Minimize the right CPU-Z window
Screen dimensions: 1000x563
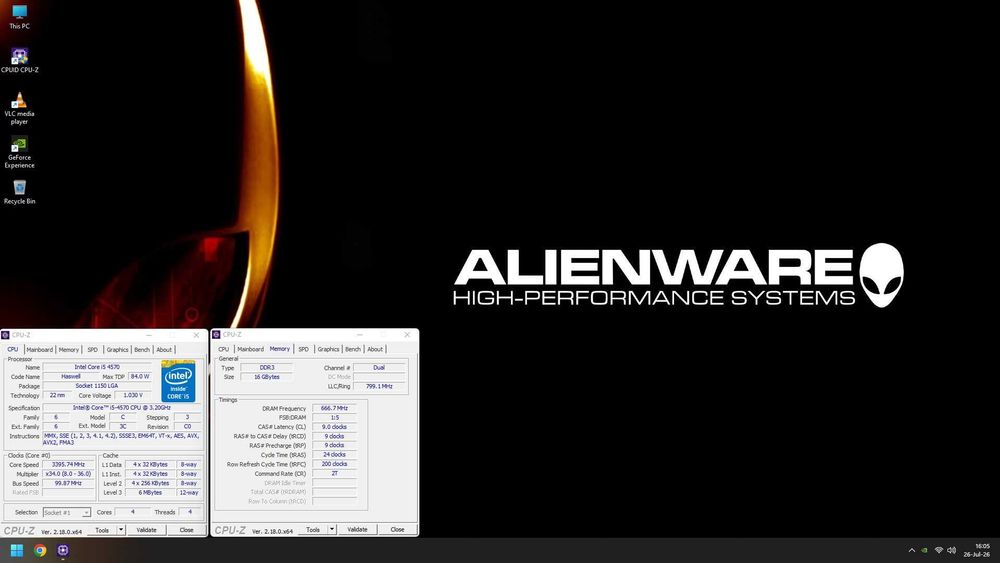[x=360, y=334]
